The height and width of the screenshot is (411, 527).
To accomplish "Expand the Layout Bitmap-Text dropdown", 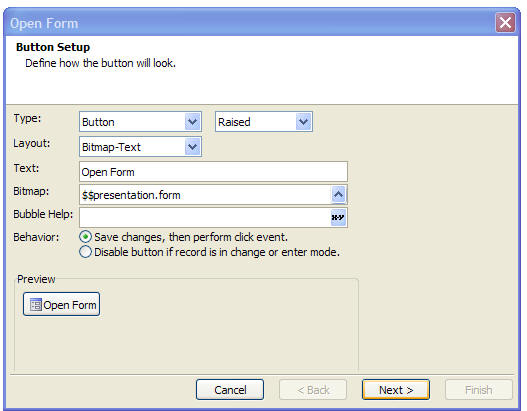I will (x=192, y=147).
